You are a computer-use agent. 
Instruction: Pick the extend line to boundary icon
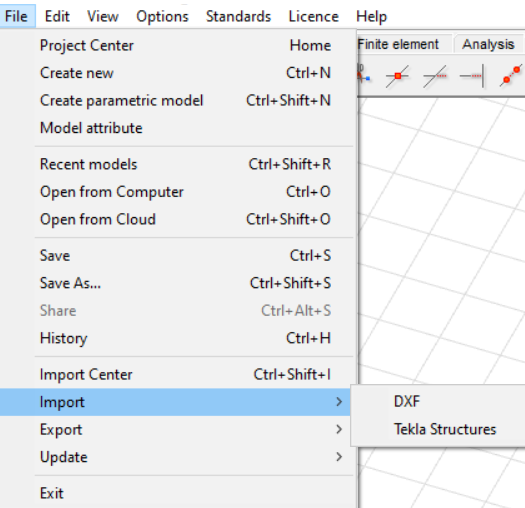tap(472, 76)
